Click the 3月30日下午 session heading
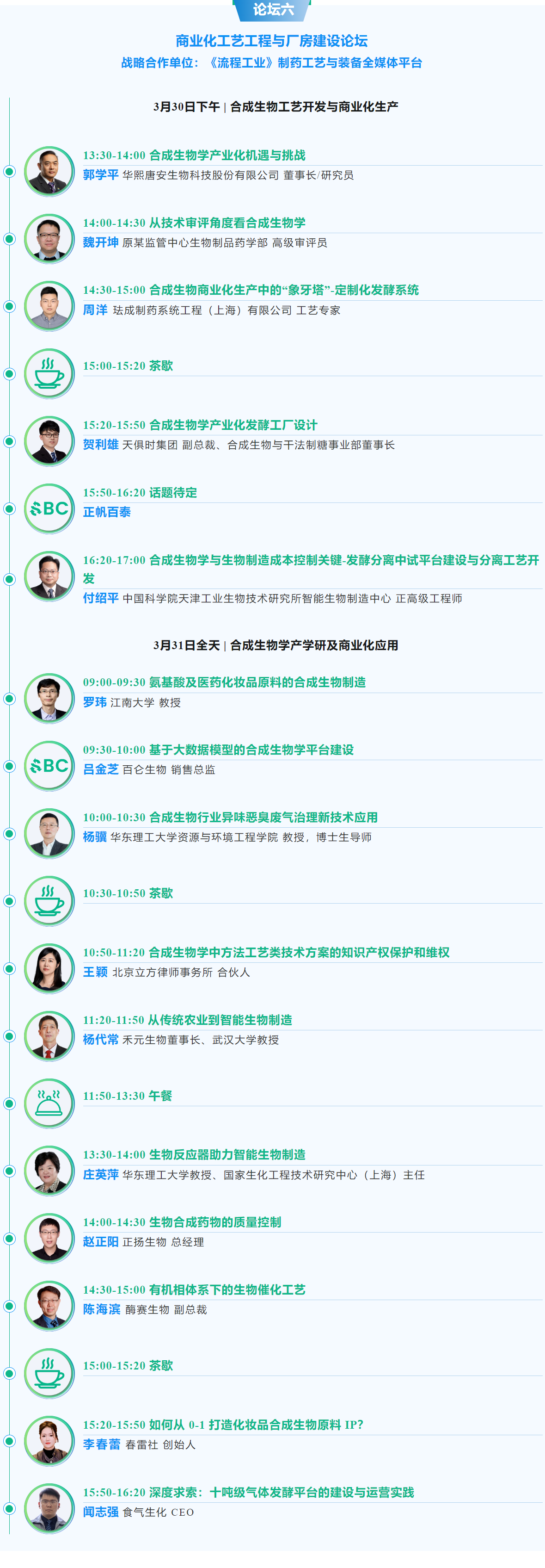The width and height of the screenshot is (545, 1568). coord(276,106)
